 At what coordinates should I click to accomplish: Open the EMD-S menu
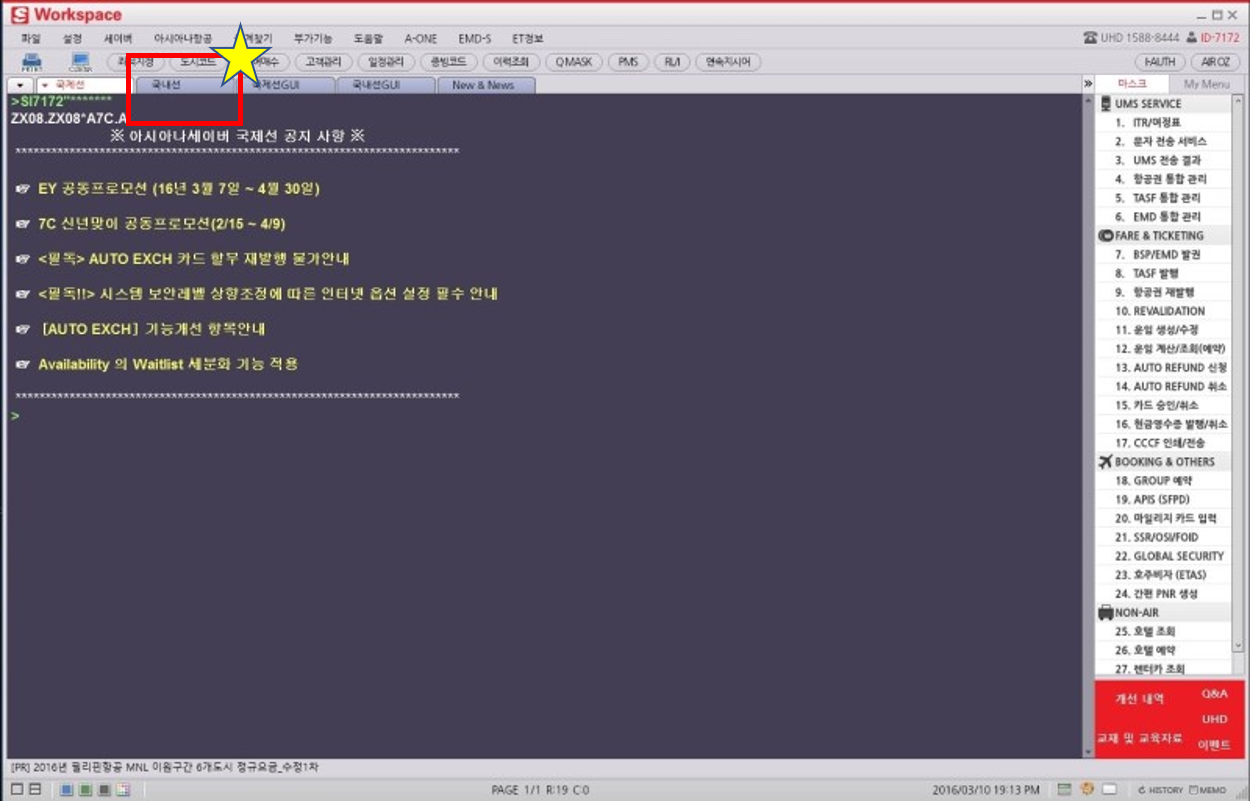[475, 38]
